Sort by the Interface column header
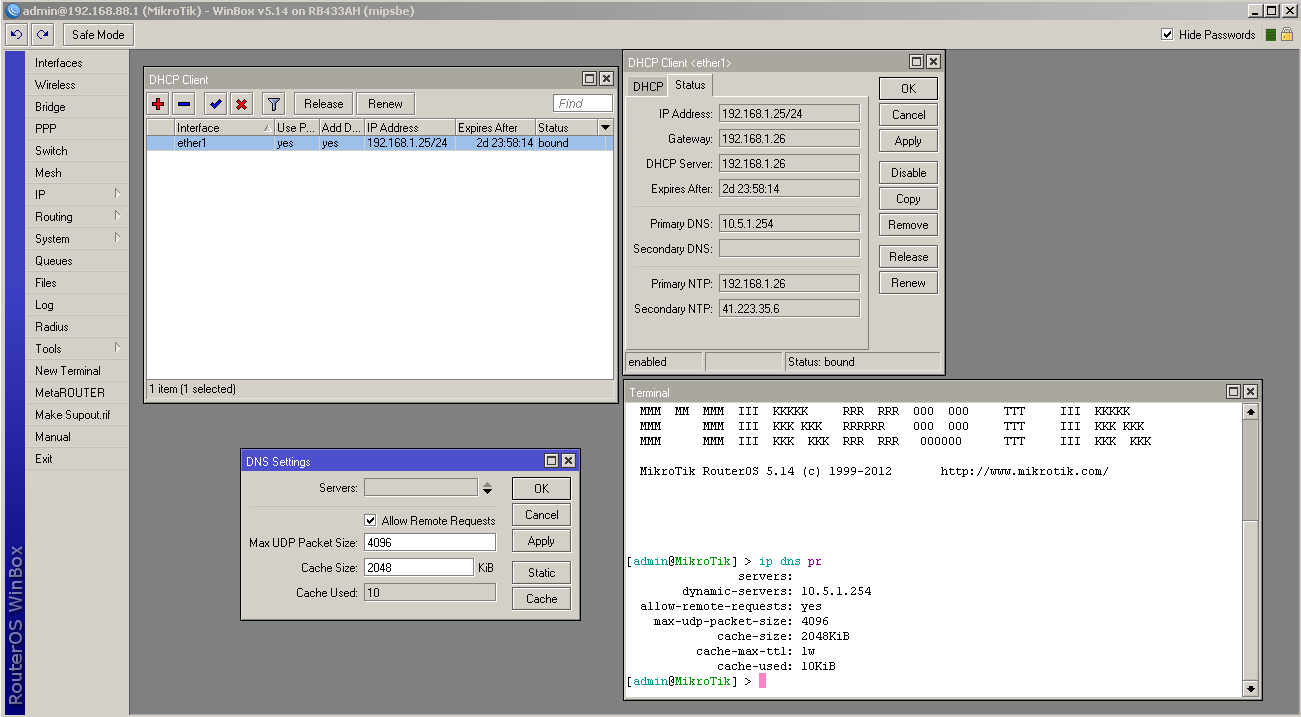This screenshot has width=1301, height=717. click(x=224, y=128)
